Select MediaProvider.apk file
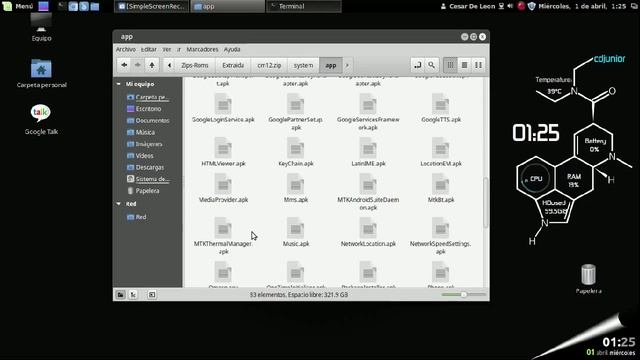This screenshot has width=640, height=360. 223,188
